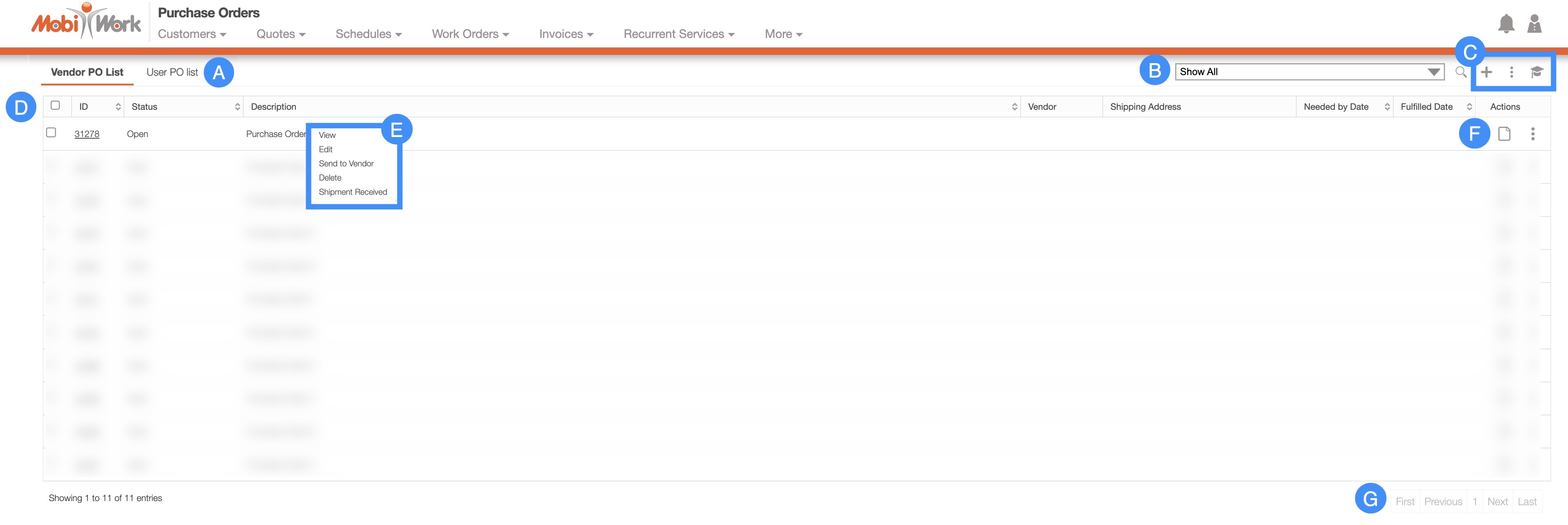Select Shipment Received from the menu
The width and height of the screenshot is (1568, 525).
pyautogui.click(x=352, y=192)
